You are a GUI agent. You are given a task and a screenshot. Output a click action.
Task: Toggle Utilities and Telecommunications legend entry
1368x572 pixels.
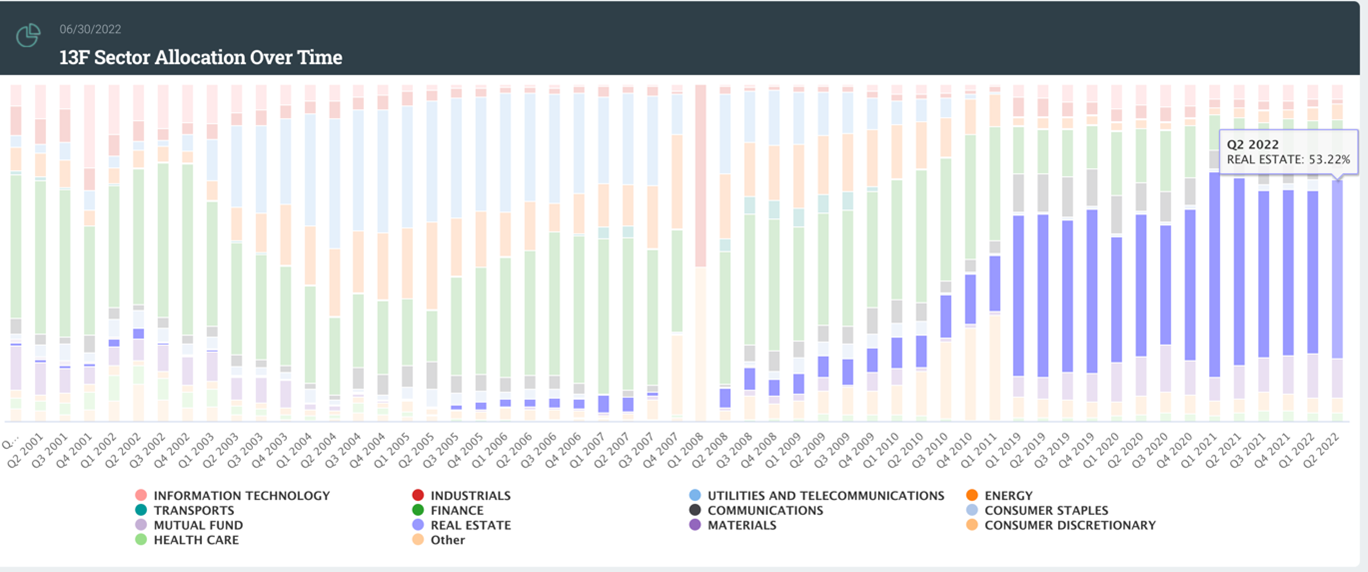825,496
